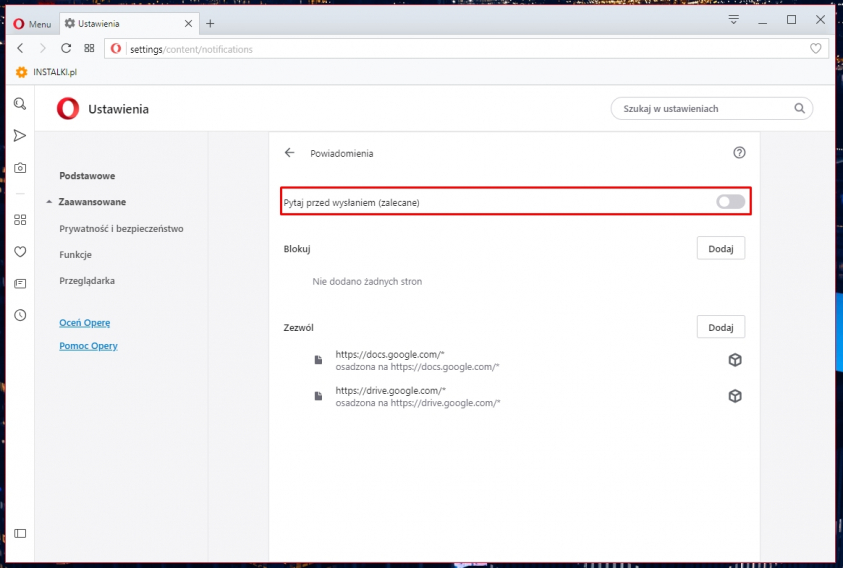Open History clock icon in sidebar

[19, 315]
